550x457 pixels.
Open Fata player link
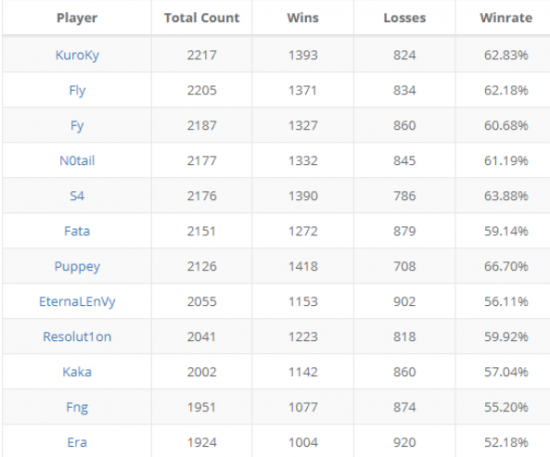point(77,231)
